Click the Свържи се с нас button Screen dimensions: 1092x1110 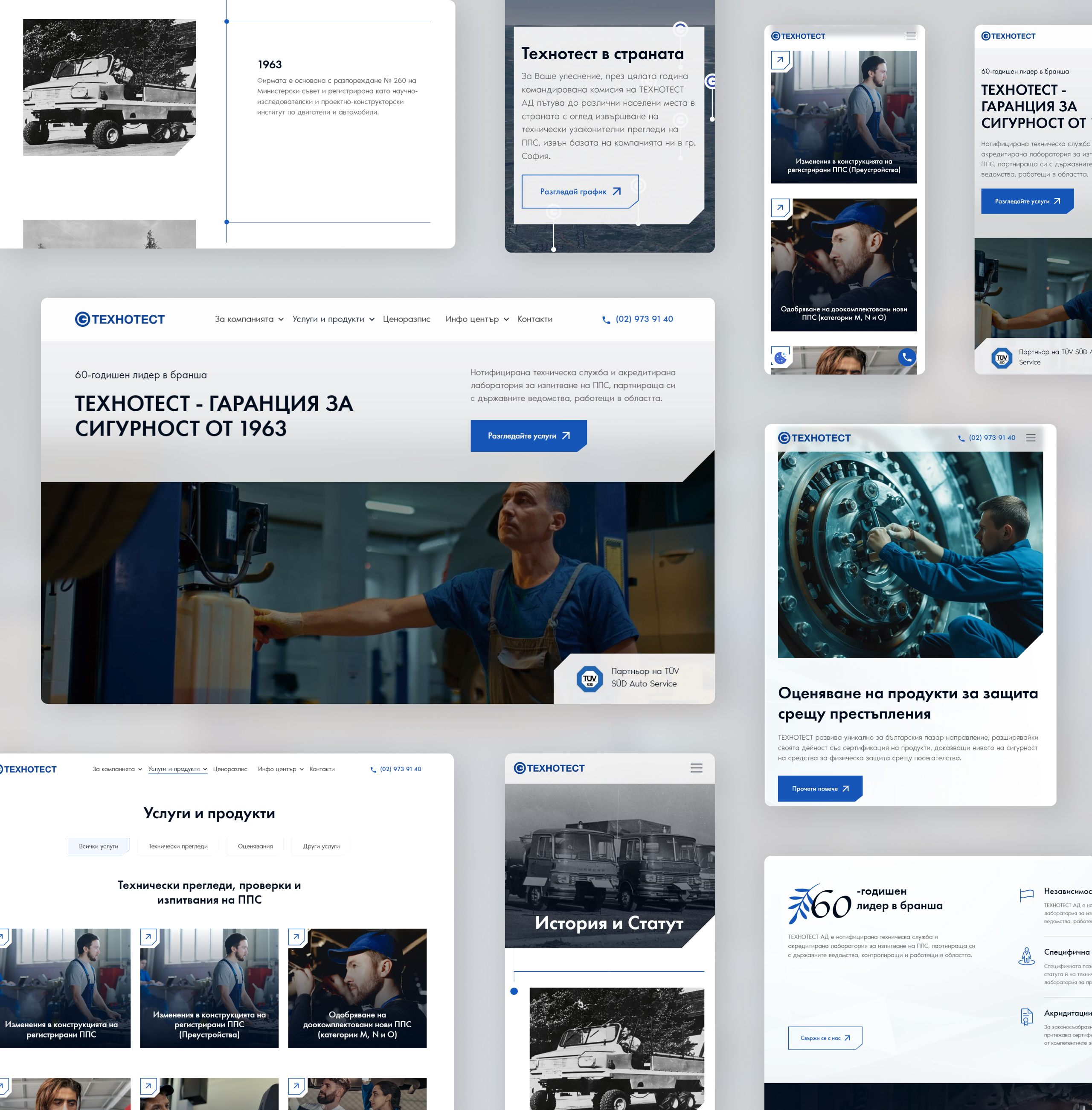(825, 1038)
